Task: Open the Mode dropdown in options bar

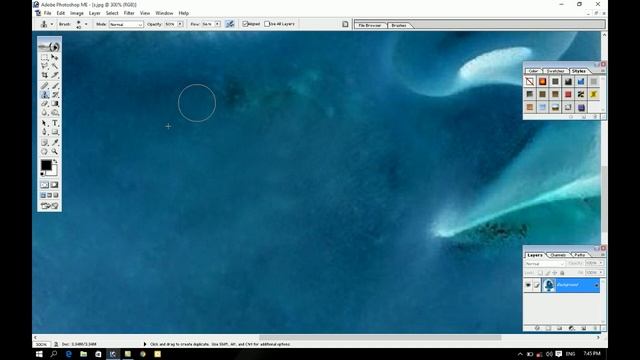Action: tap(126, 24)
